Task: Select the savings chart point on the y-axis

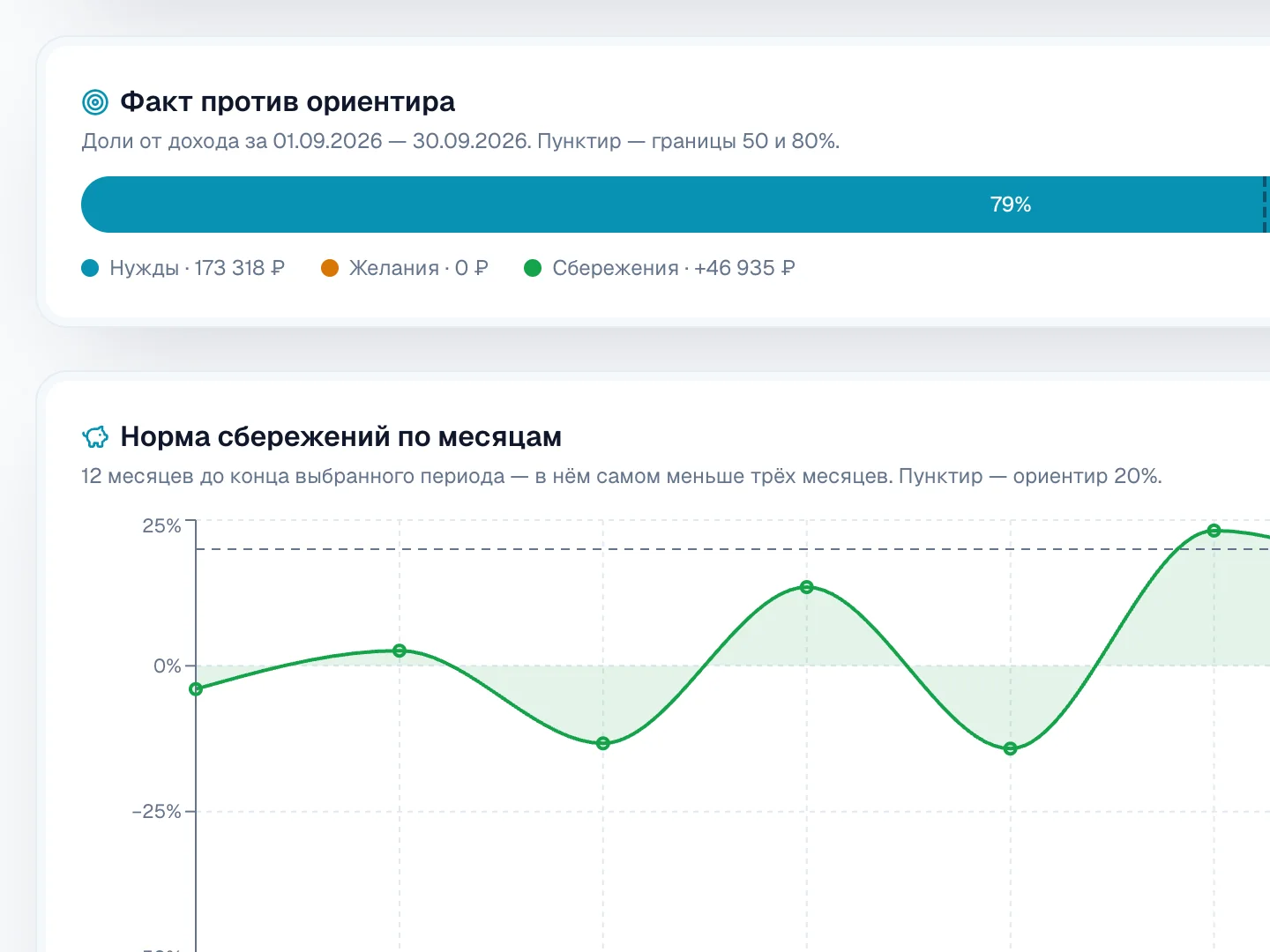Action: 196,688
